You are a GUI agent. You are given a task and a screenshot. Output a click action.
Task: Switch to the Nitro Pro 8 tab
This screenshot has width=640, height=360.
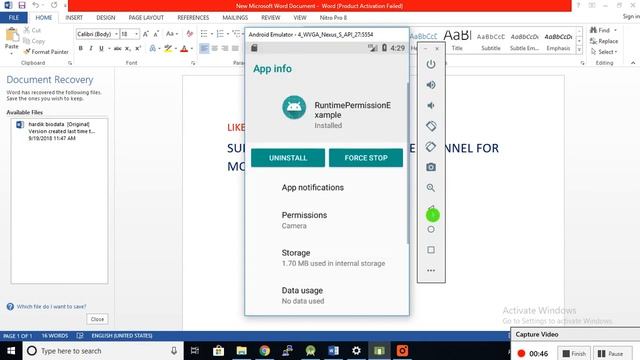(333, 18)
